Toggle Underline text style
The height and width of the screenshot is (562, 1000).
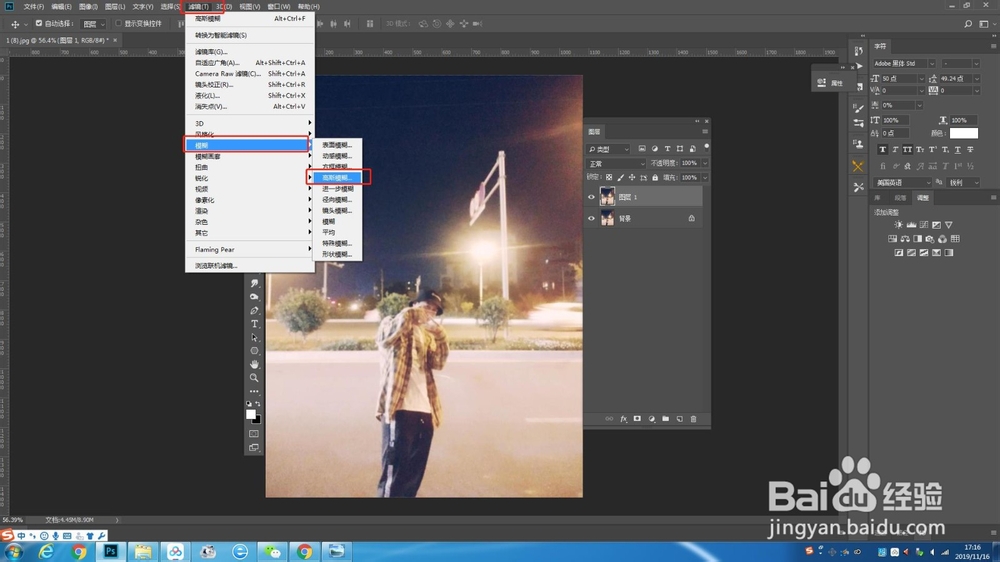pos(957,149)
